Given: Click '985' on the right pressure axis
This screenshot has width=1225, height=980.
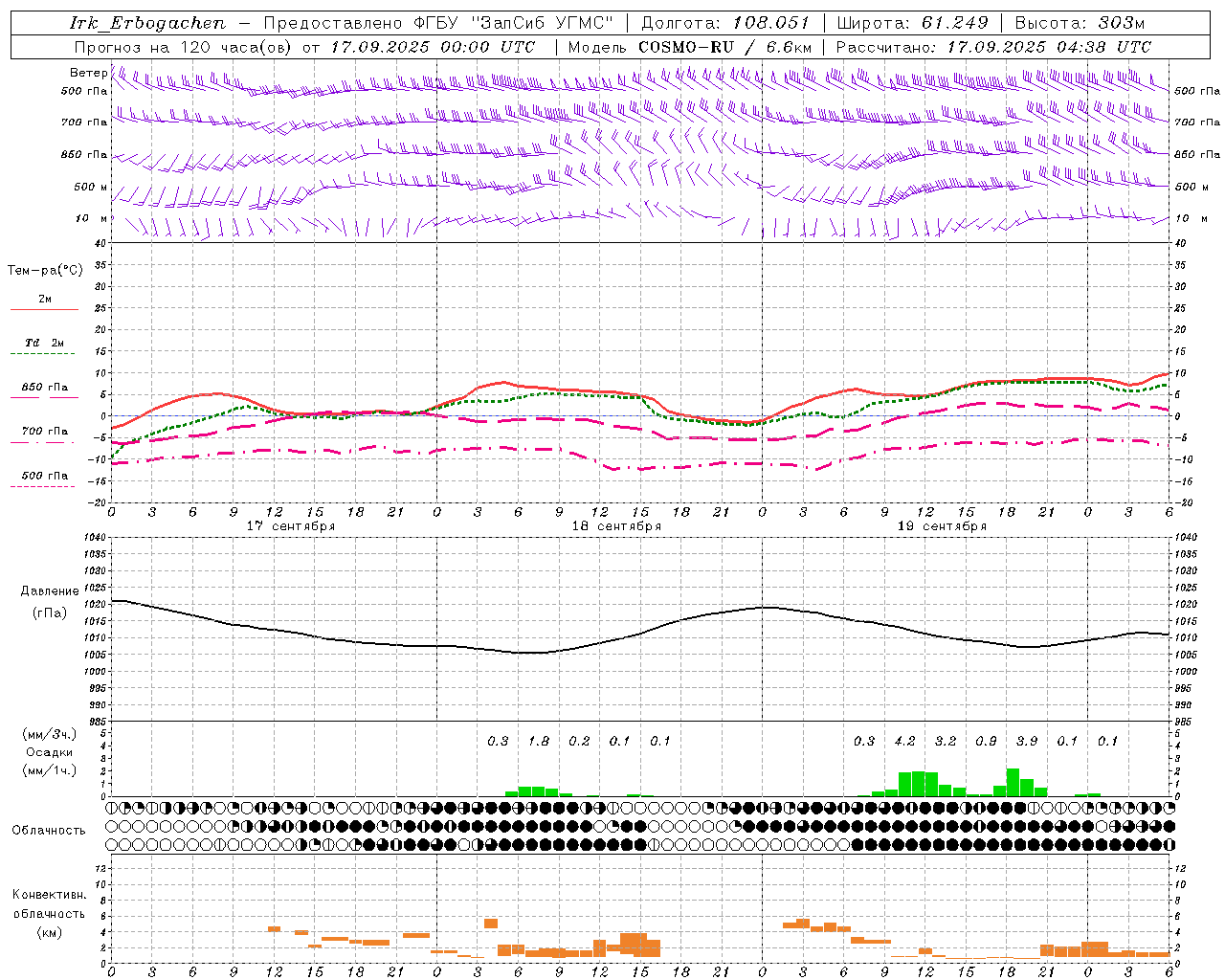Looking at the screenshot, I should click(1184, 723).
